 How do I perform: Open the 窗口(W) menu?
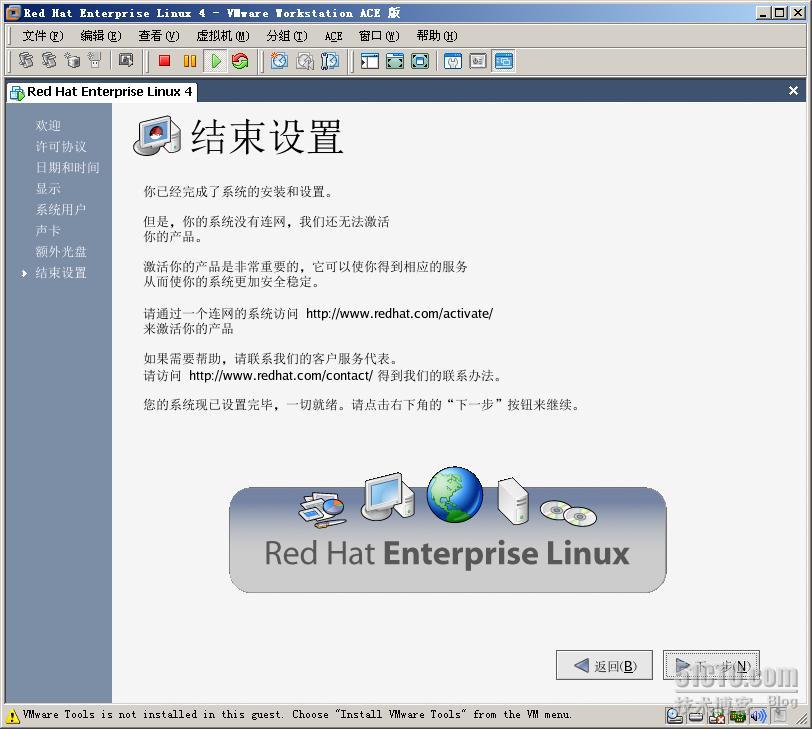pos(379,36)
